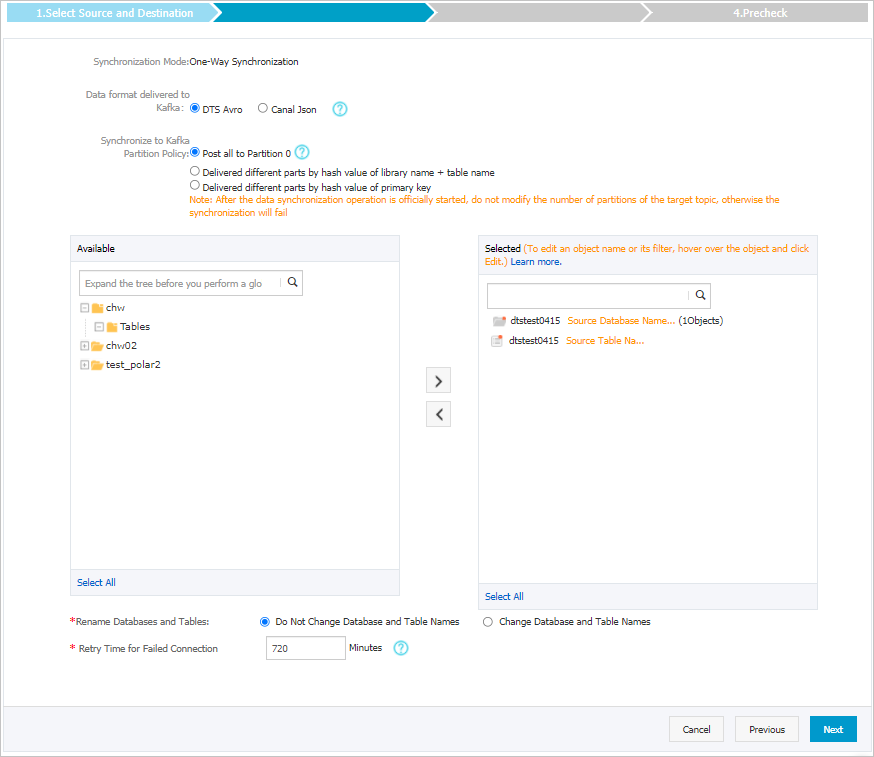Viewport: 874px width, 757px height.
Task: Click dtstest0415 table icon in Selected
Action: coord(497,341)
